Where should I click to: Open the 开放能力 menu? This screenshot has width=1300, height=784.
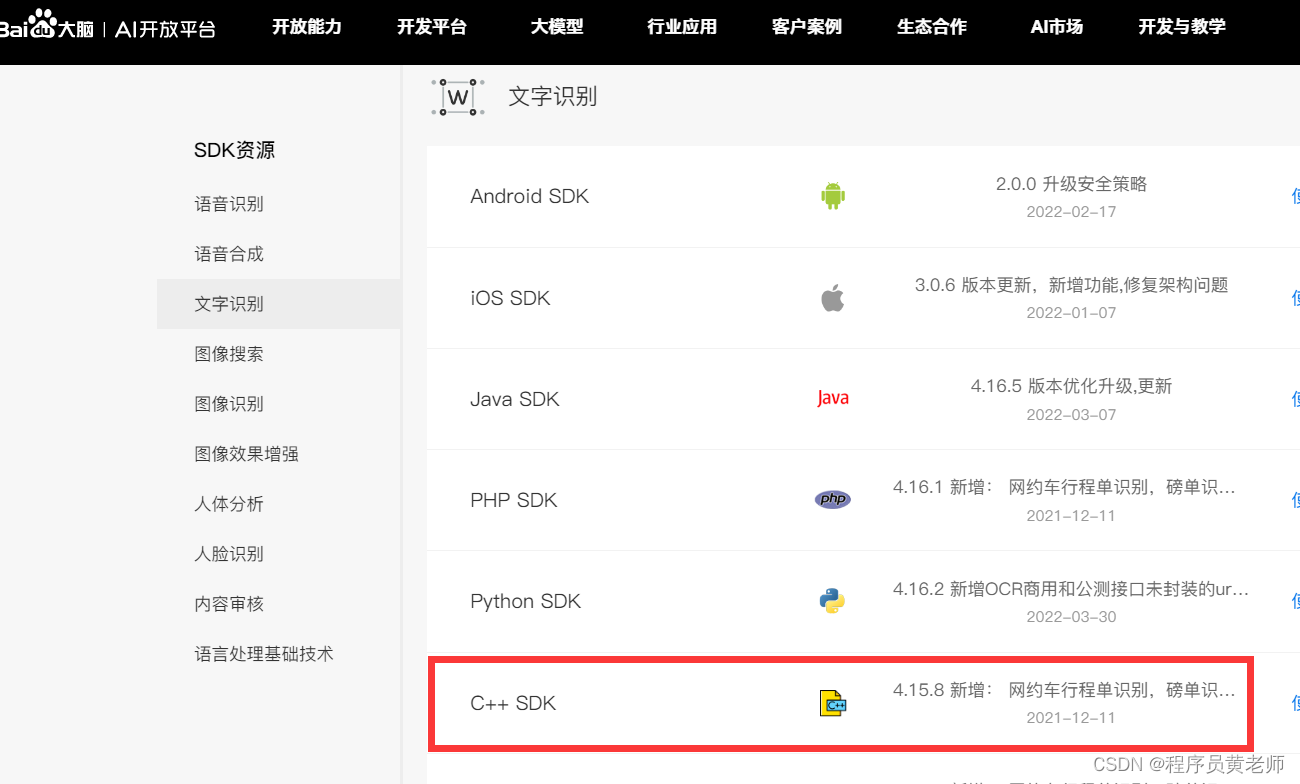pos(307,27)
